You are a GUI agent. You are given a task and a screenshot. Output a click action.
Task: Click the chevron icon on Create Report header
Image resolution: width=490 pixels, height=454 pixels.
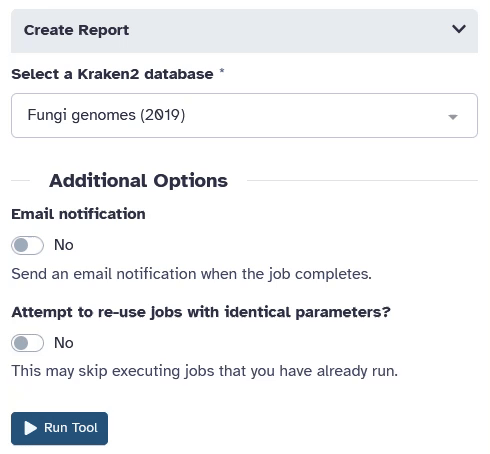coord(459,29)
